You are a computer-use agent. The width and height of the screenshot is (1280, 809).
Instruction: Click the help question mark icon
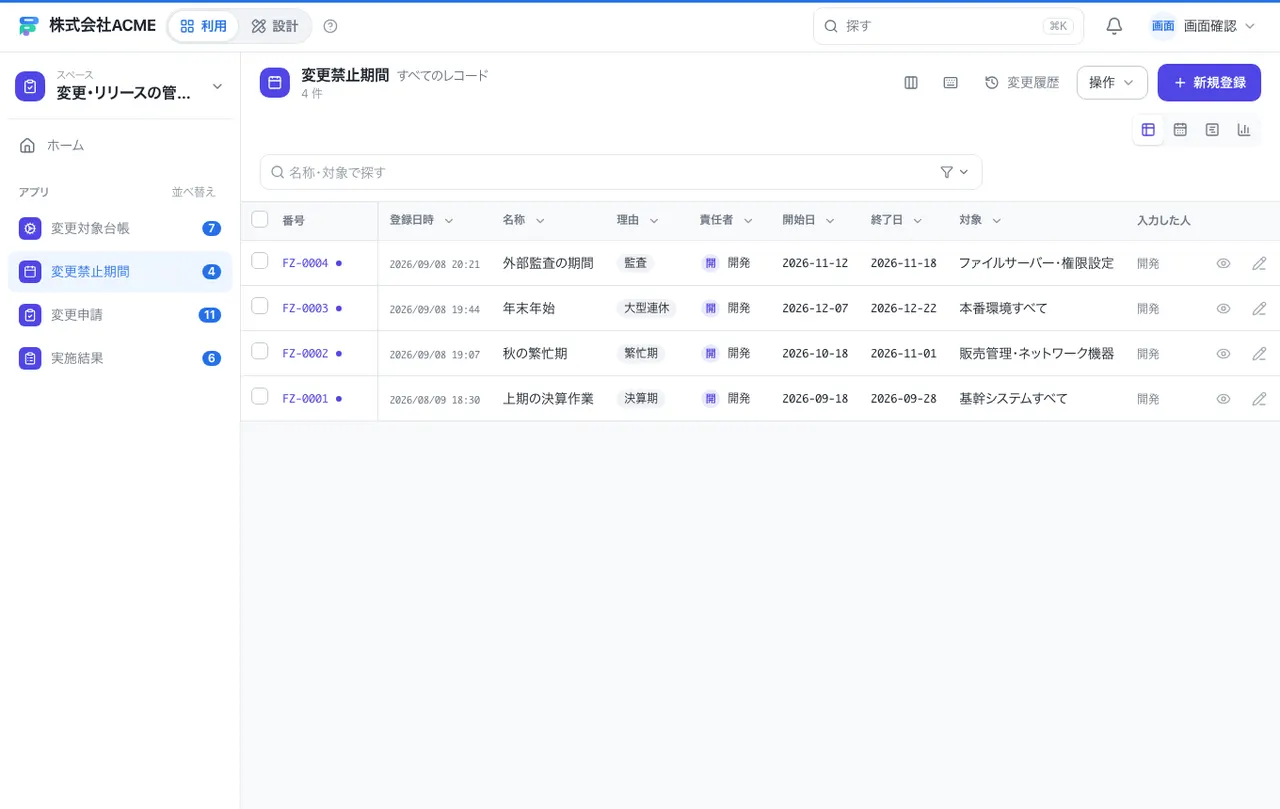(x=331, y=26)
